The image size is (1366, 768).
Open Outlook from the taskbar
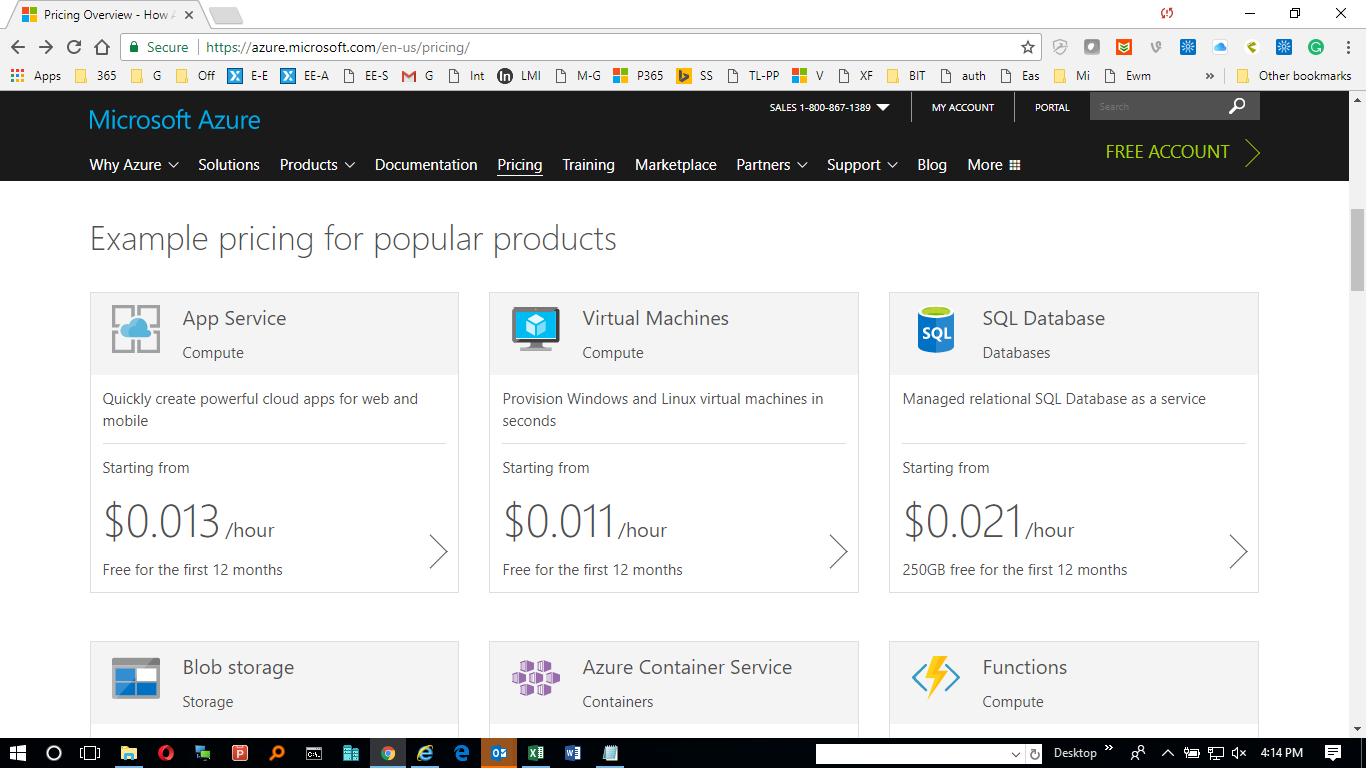coord(498,753)
